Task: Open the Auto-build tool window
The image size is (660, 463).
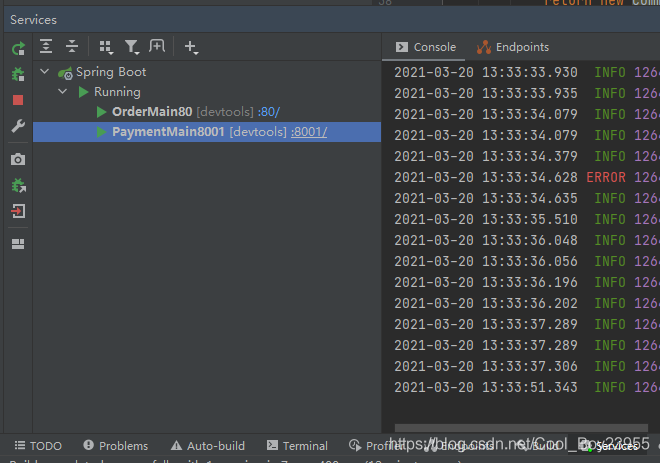Action: pyautogui.click(x=208, y=446)
